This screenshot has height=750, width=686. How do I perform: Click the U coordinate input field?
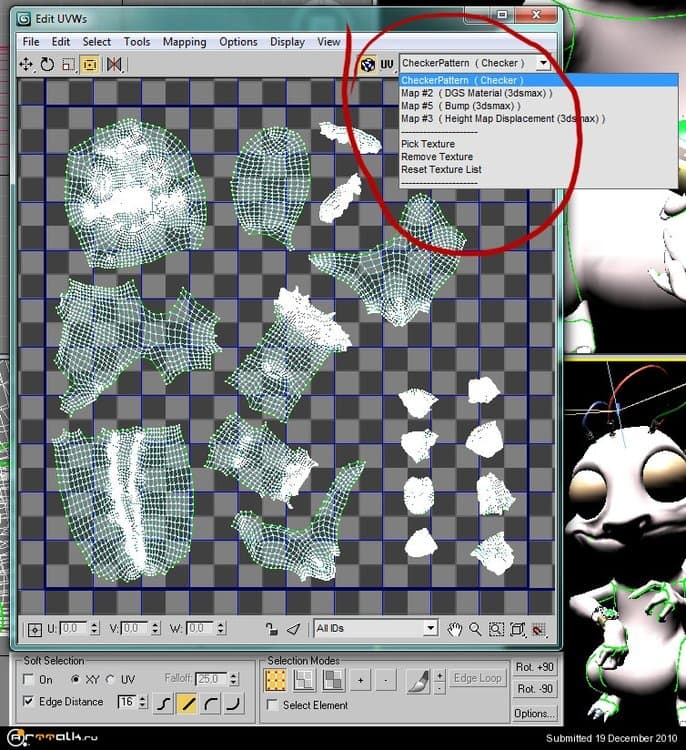pyautogui.click(x=74, y=629)
